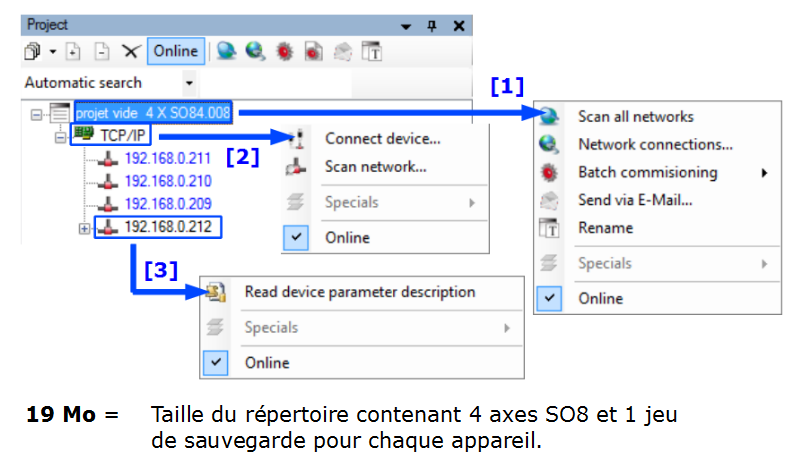Expand the 192.168.0.212 tree node
This screenshot has height=467, width=805.
tap(82, 229)
